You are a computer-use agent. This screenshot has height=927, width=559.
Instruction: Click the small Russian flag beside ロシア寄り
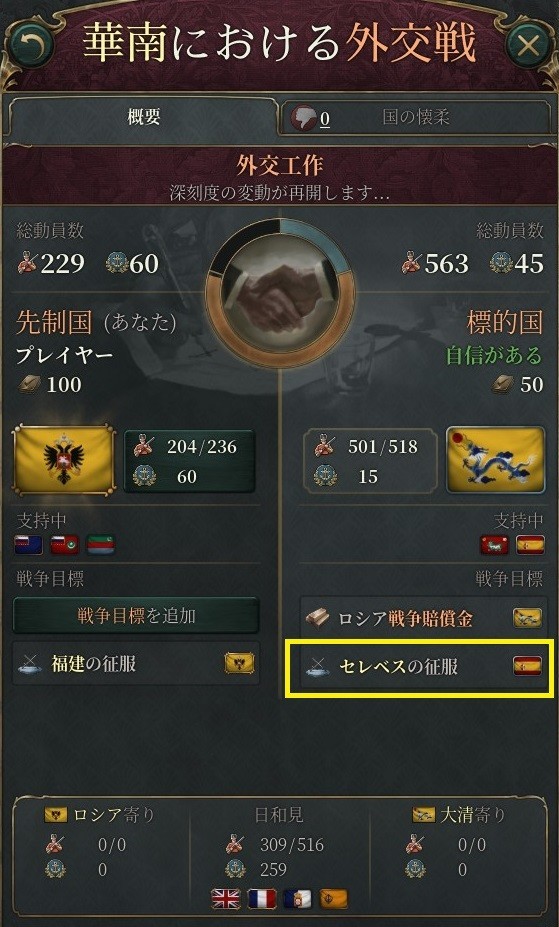point(56,815)
